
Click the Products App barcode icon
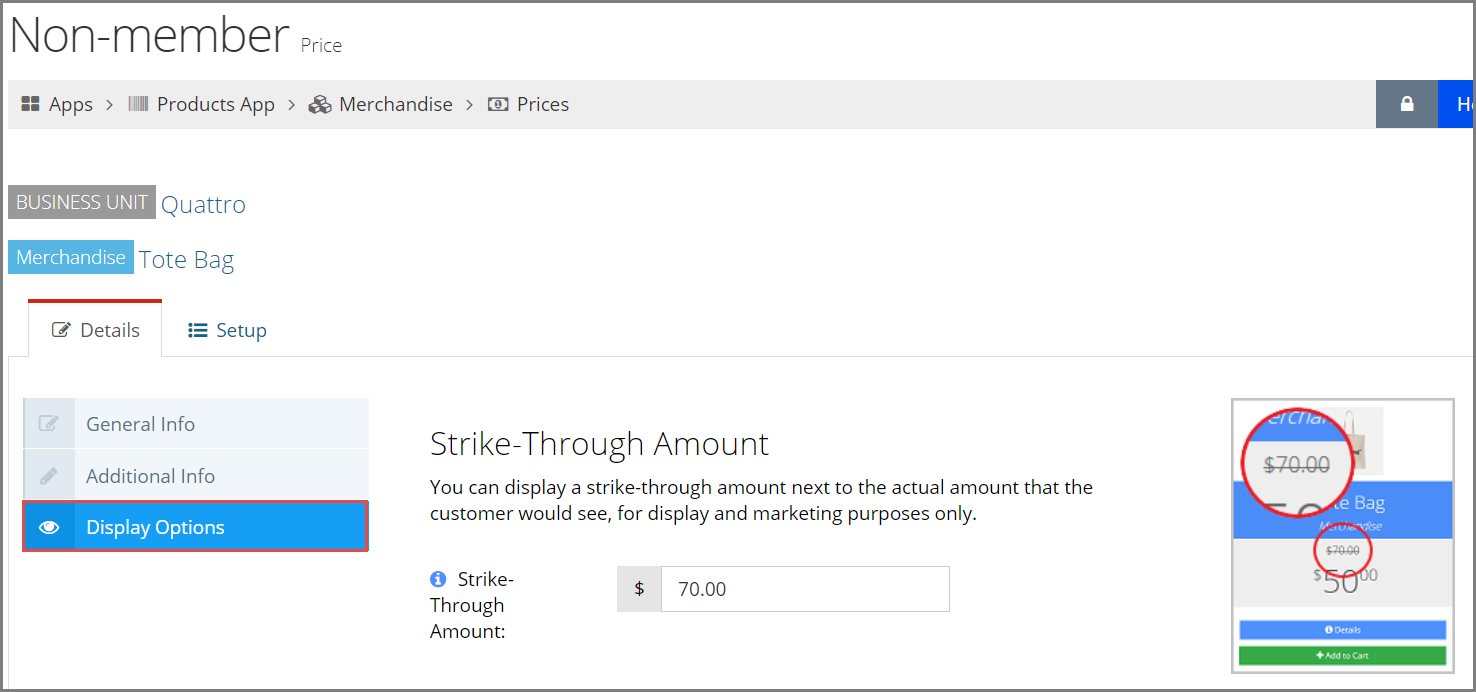138,104
